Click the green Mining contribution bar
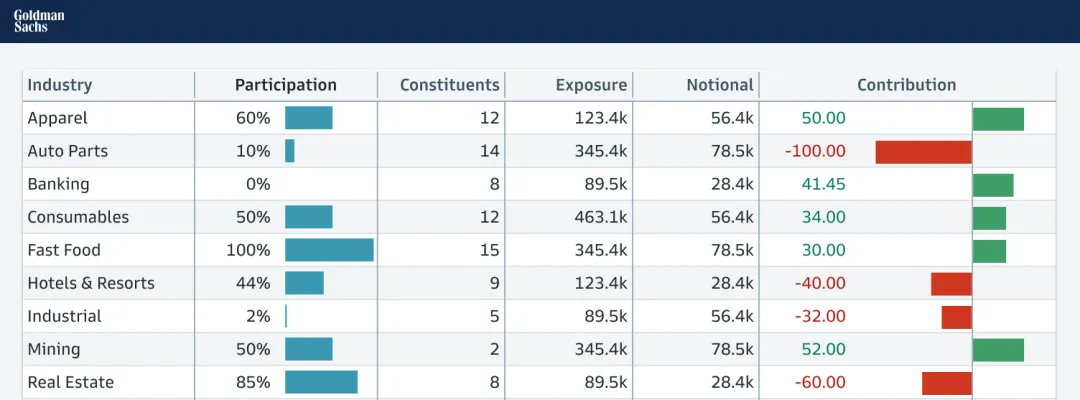Image resolution: width=1080 pixels, height=400 pixels. click(x=998, y=349)
